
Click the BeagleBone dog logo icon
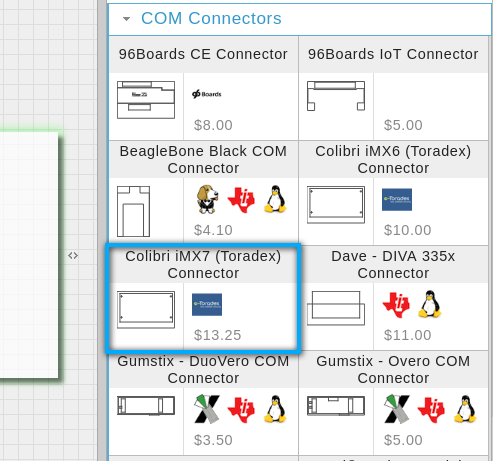[207, 200]
